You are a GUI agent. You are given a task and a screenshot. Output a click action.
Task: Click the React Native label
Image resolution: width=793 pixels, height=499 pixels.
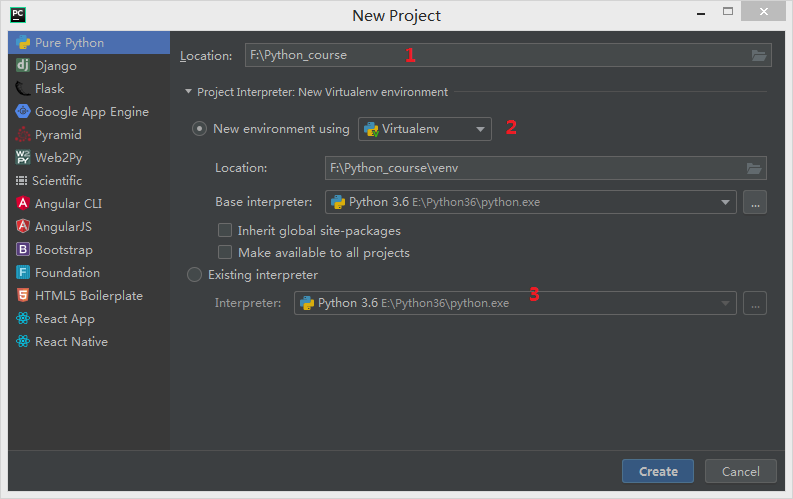coord(71,342)
